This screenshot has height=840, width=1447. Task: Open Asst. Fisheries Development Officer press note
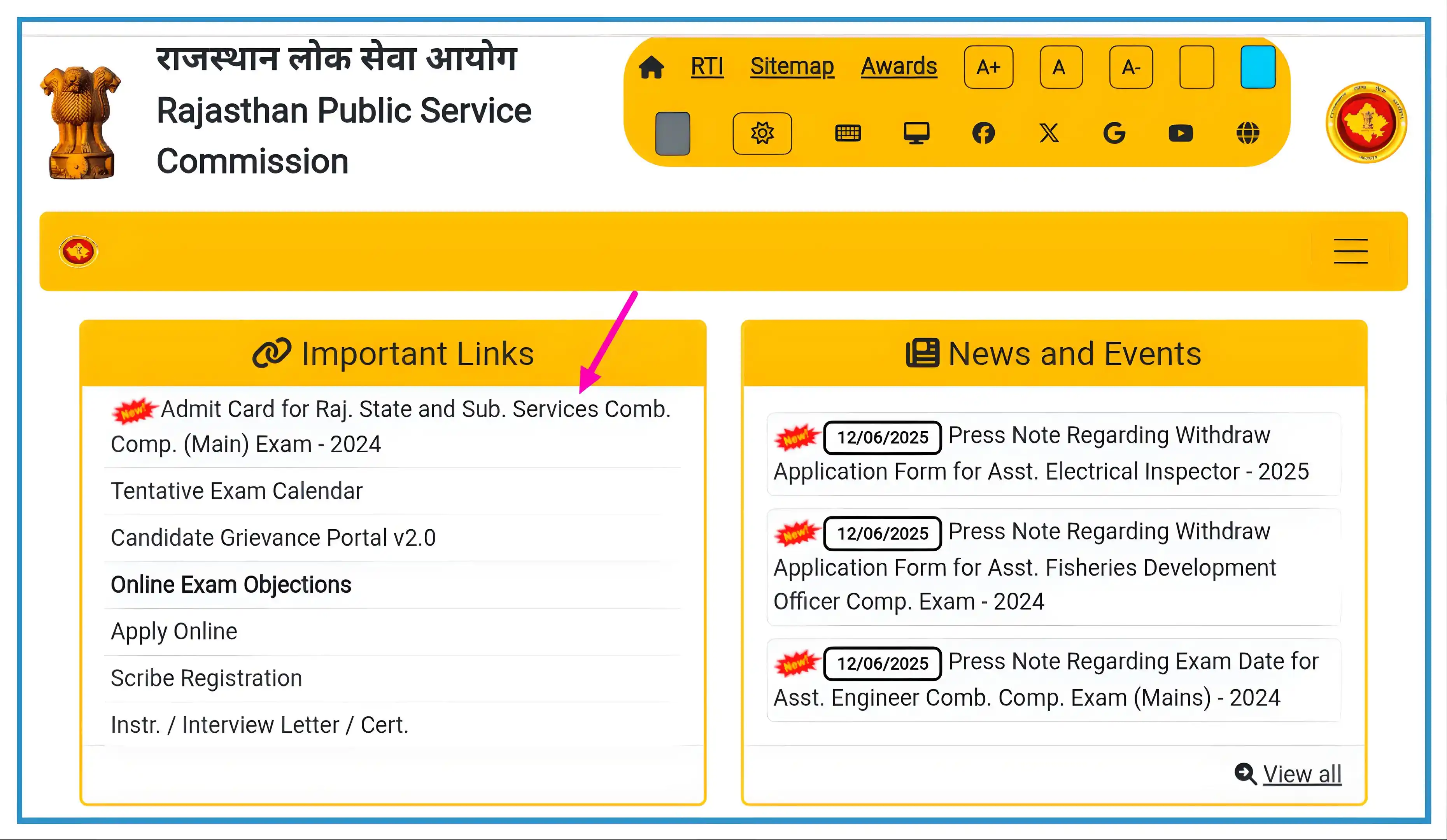pyautogui.click(x=1053, y=567)
